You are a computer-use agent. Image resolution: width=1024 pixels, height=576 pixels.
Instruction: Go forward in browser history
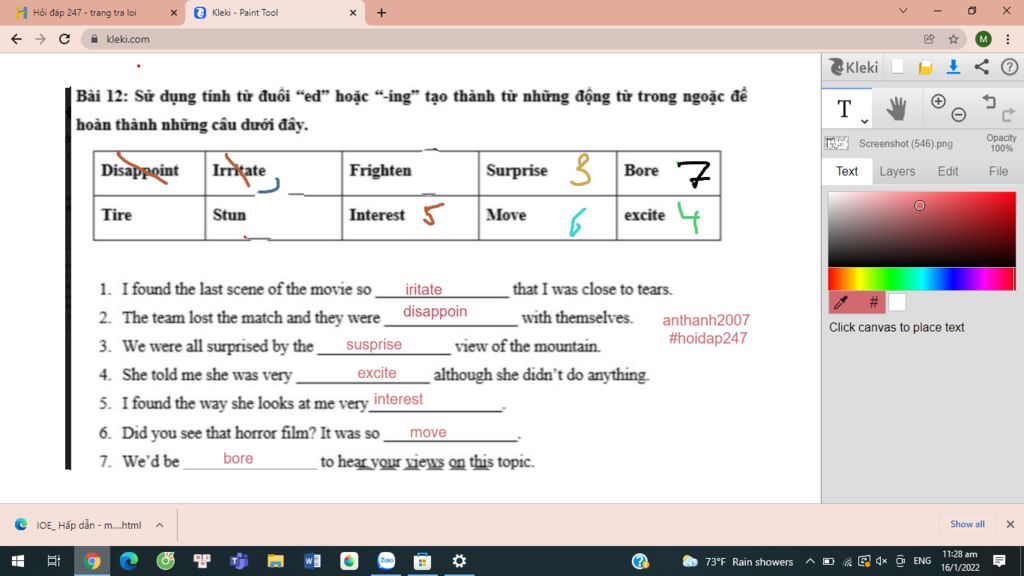click(x=40, y=39)
